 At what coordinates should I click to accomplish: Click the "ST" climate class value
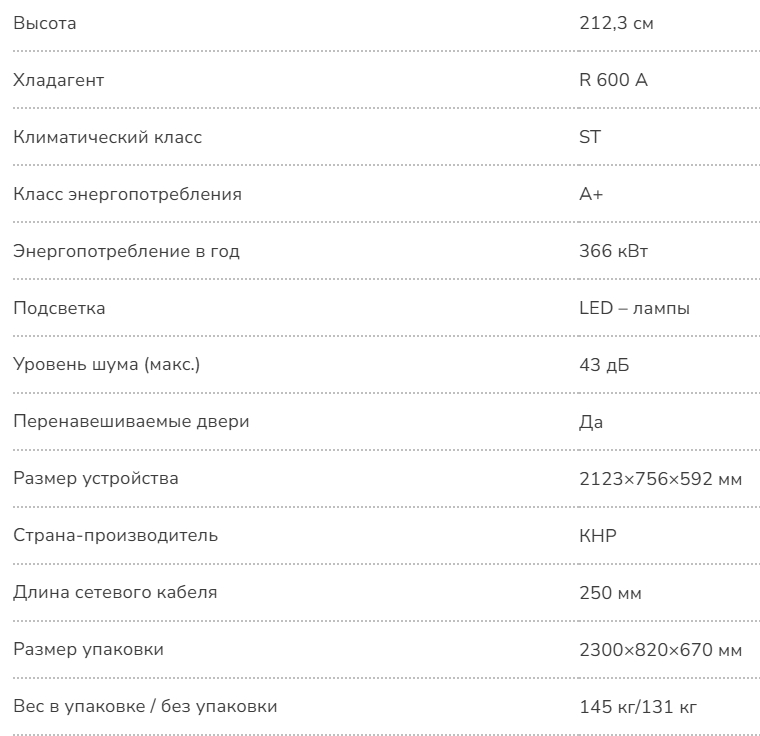pyautogui.click(x=590, y=137)
